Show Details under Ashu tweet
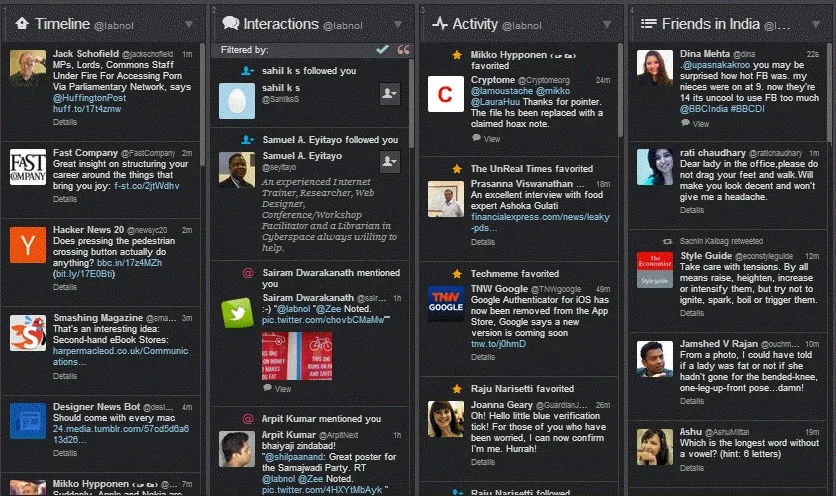The height and width of the screenshot is (496, 836). pos(692,468)
